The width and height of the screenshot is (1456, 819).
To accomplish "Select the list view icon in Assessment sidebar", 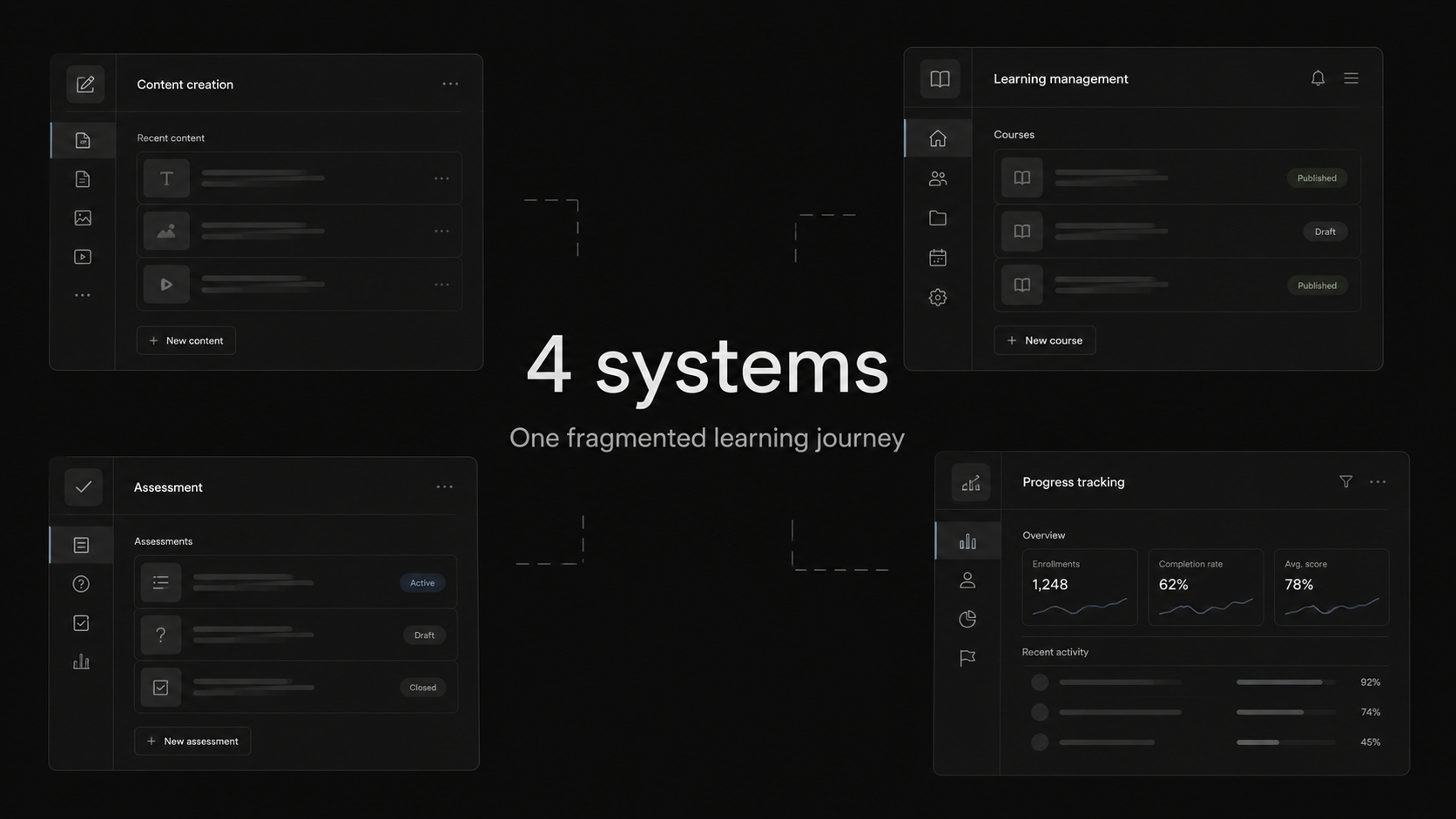I will pos(81,545).
